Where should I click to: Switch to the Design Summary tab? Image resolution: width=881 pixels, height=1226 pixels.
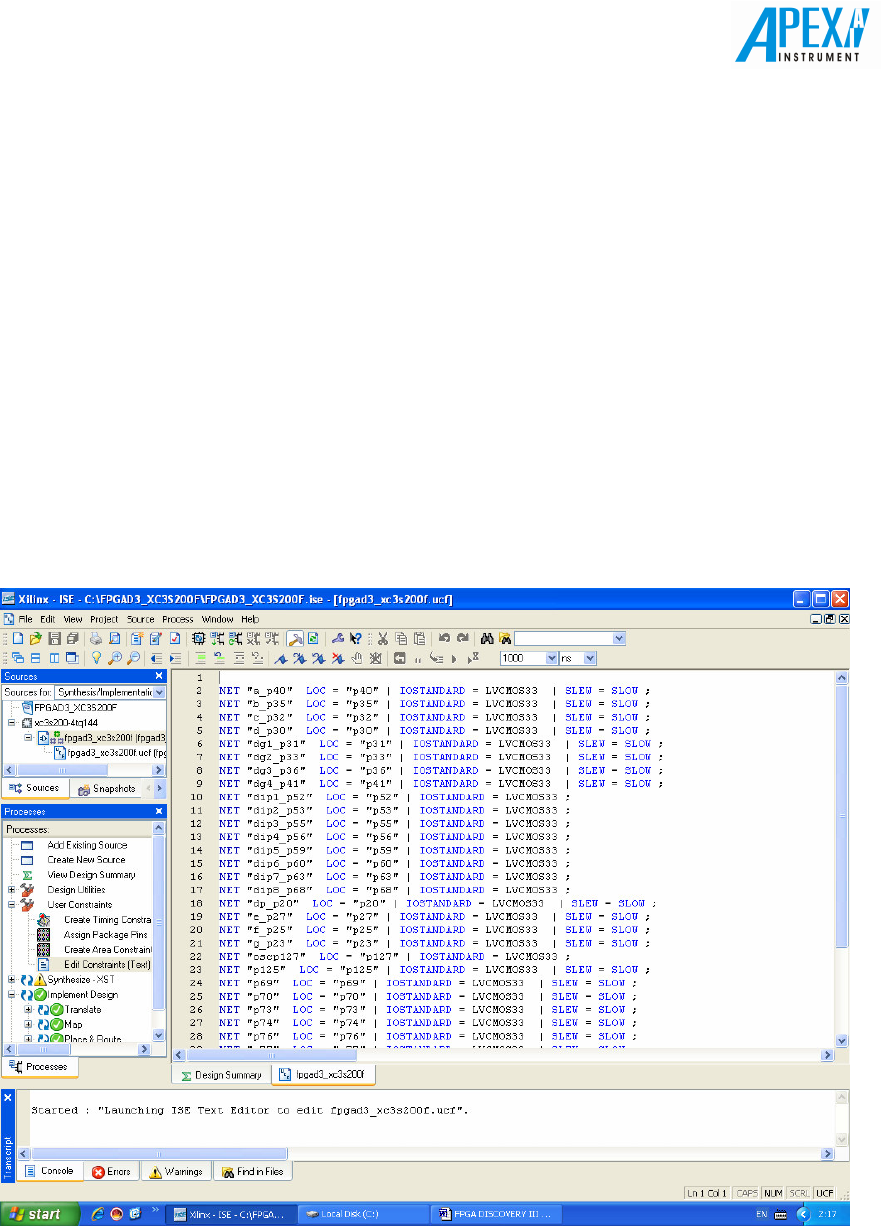pos(222,1075)
